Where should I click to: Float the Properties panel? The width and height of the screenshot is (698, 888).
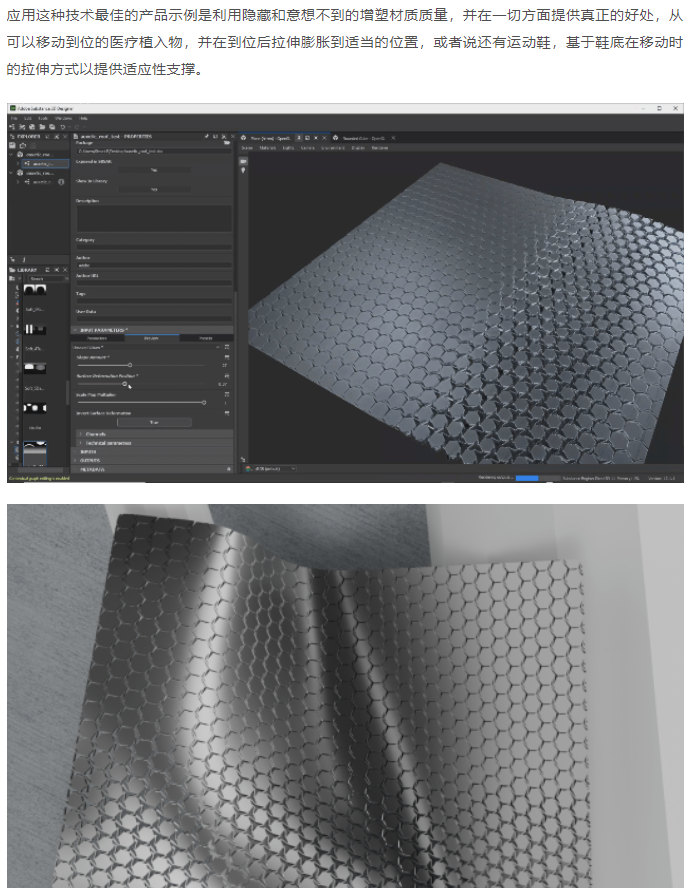215,136
